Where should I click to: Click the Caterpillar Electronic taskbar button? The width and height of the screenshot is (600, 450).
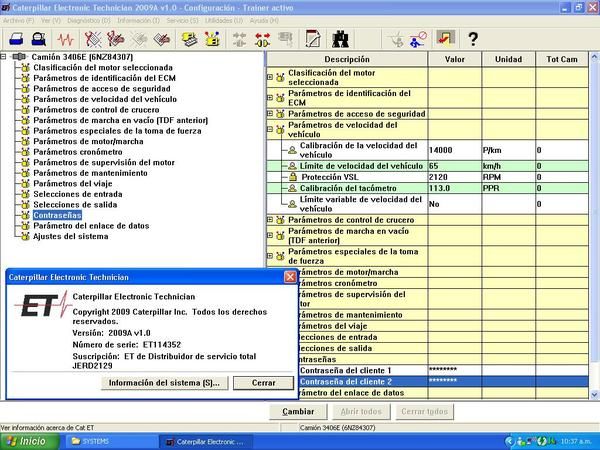pyautogui.click(x=205, y=442)
